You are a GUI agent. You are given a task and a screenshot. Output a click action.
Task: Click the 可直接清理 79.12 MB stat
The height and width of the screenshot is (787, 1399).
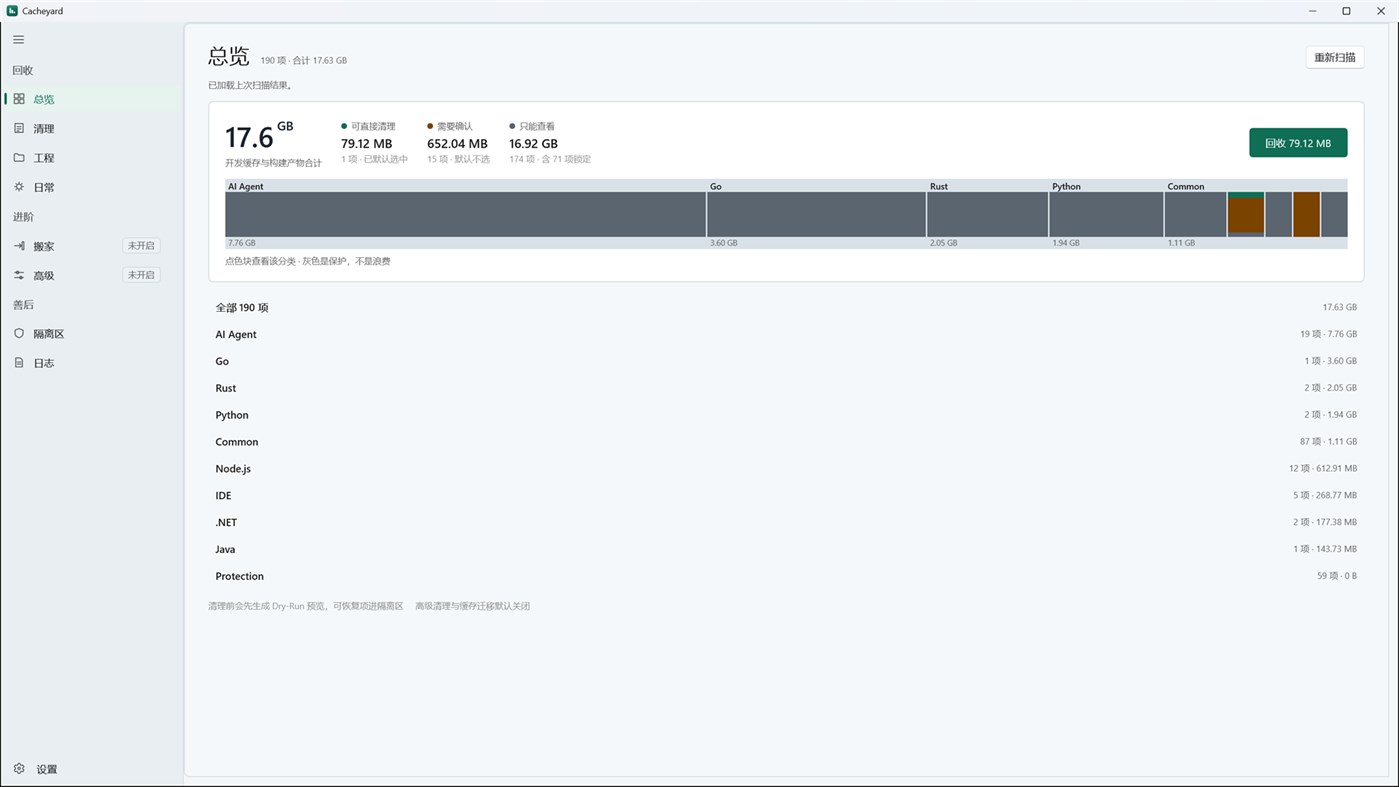374,143
